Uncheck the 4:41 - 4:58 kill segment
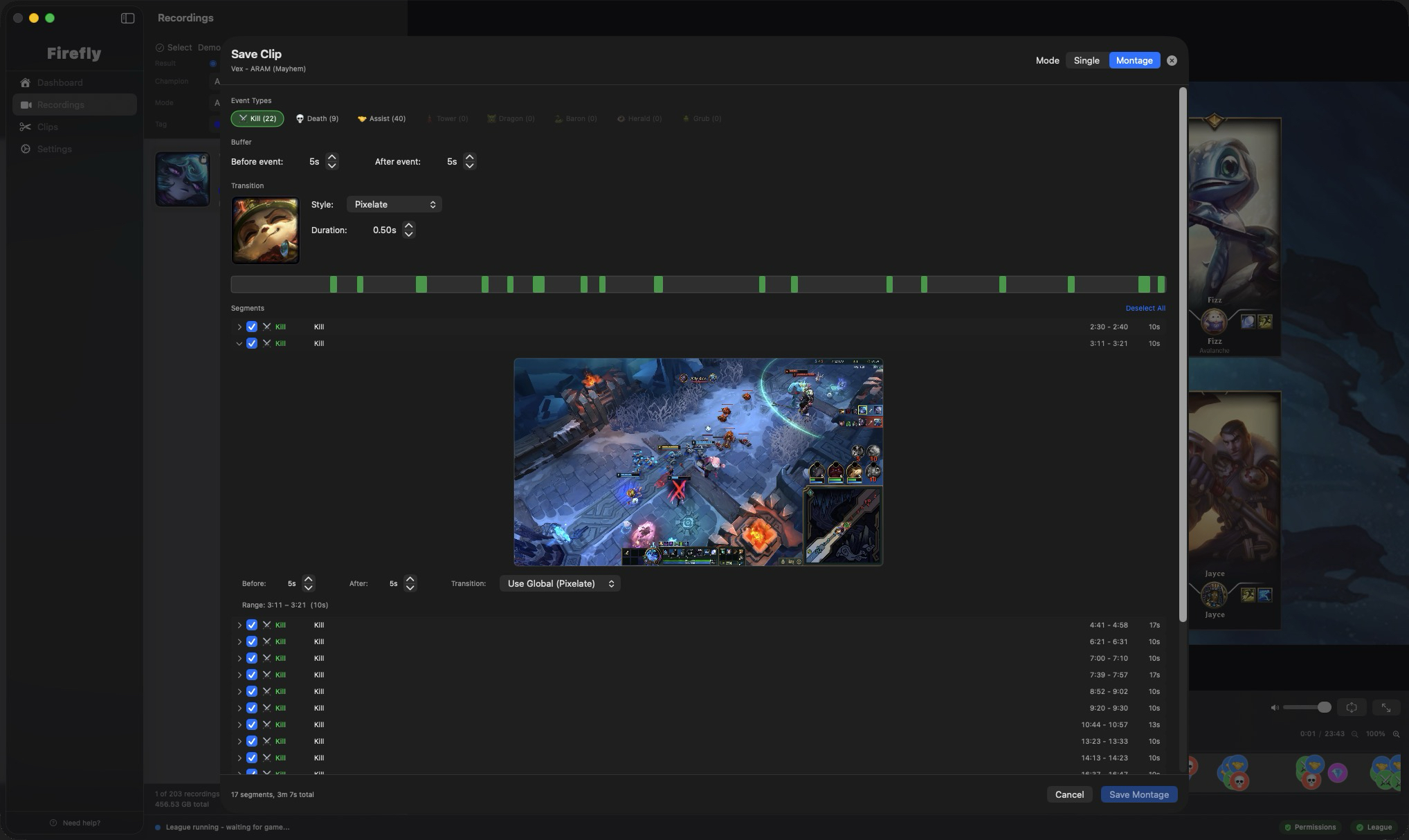 252,625
